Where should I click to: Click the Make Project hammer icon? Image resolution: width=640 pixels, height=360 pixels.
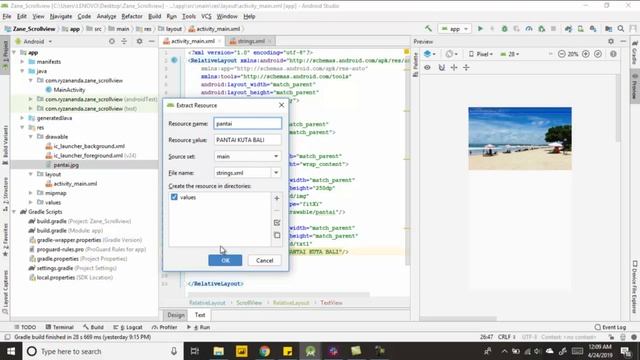[x=428, y=29]
